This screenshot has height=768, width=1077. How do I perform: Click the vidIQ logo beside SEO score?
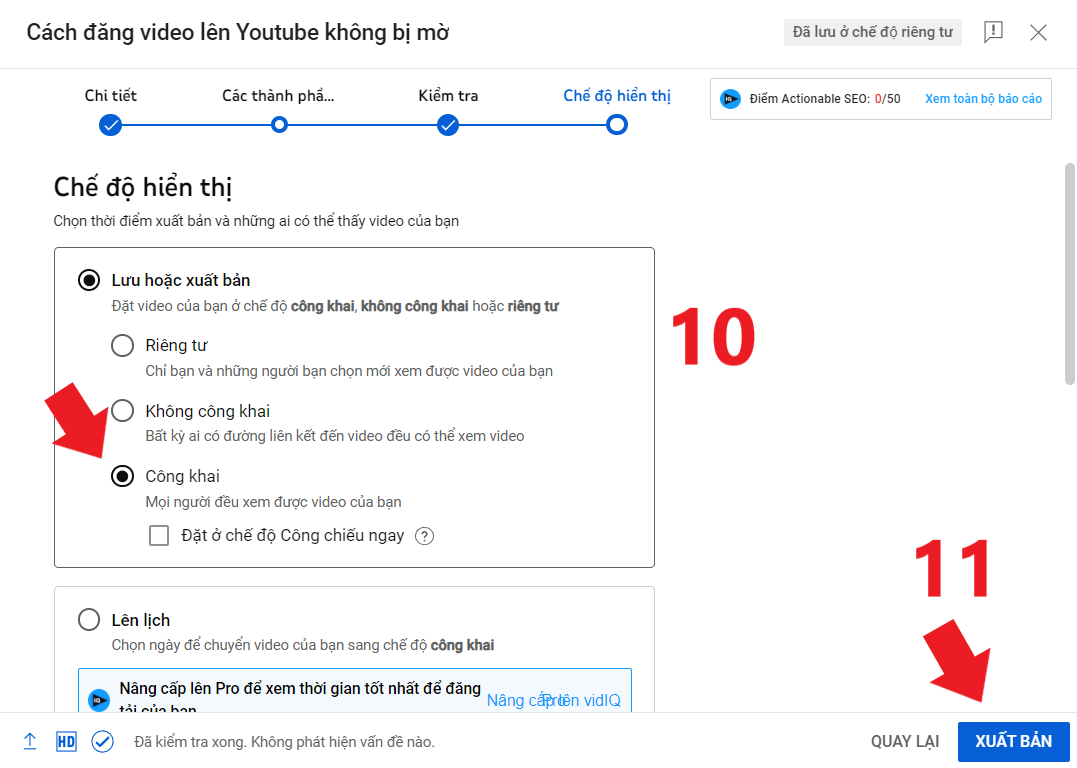click(x=730, y=99)
